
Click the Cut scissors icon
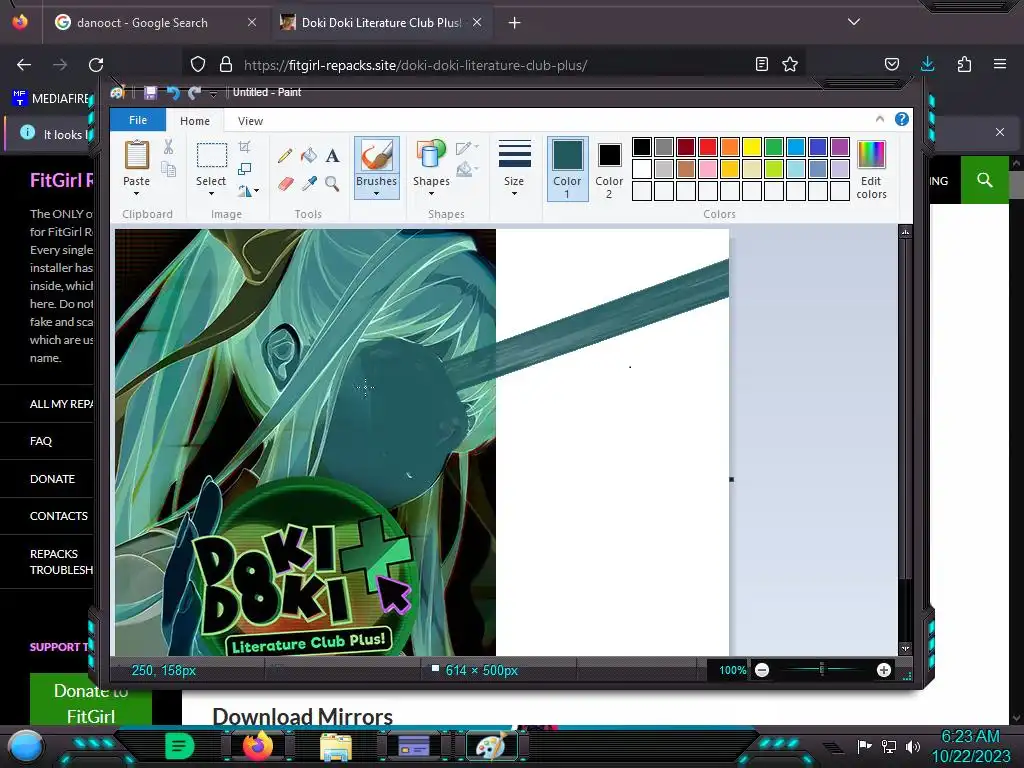[x=168, y=147]
